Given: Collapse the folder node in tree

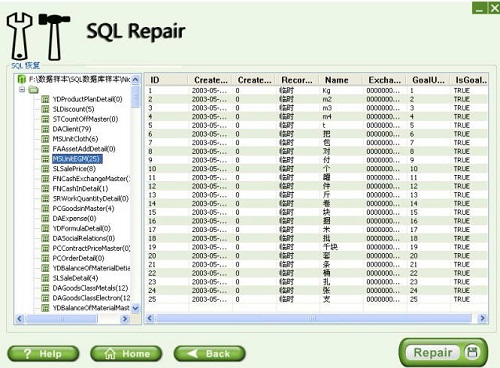Looking at the screenshot, I should [x=22, y=89].
